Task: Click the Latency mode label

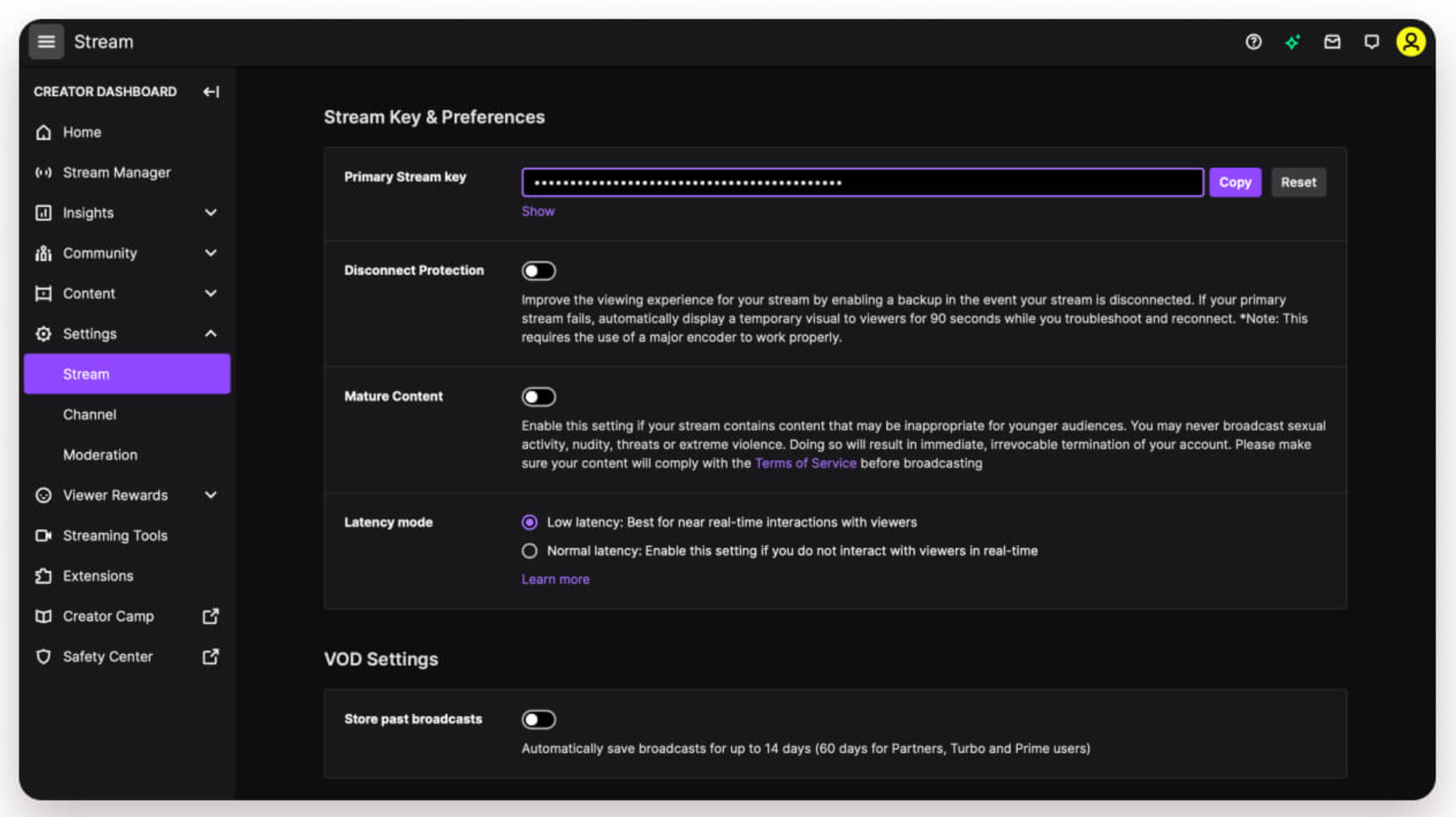Action: 388,523
